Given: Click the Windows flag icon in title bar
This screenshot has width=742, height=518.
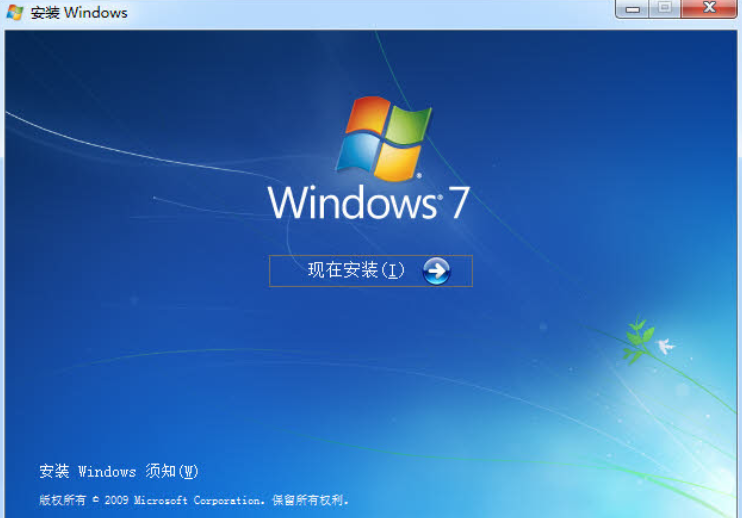Looking at the screenshot, I should [15, 12].
